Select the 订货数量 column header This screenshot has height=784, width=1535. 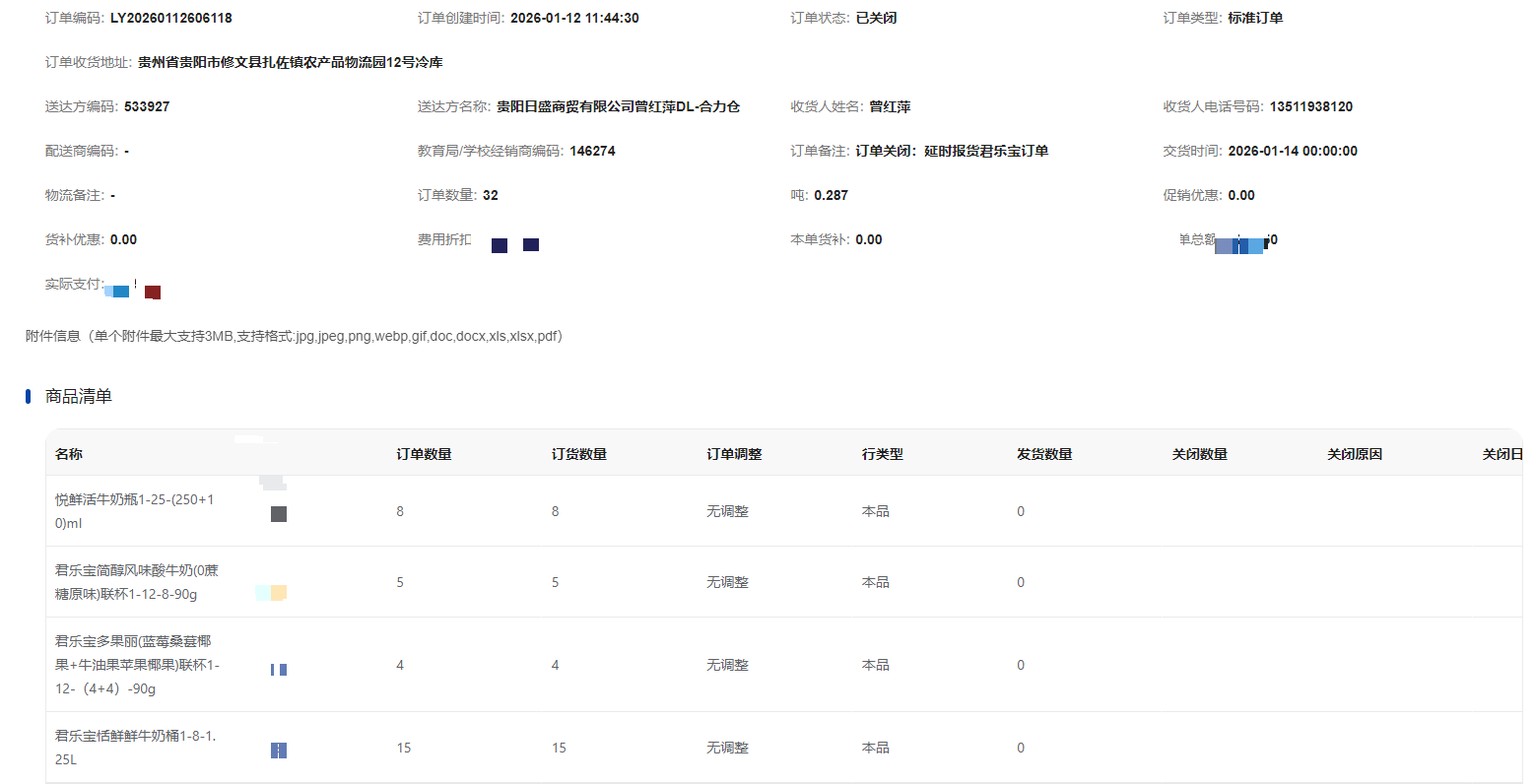pyautogui.click(x=578, y=454)
